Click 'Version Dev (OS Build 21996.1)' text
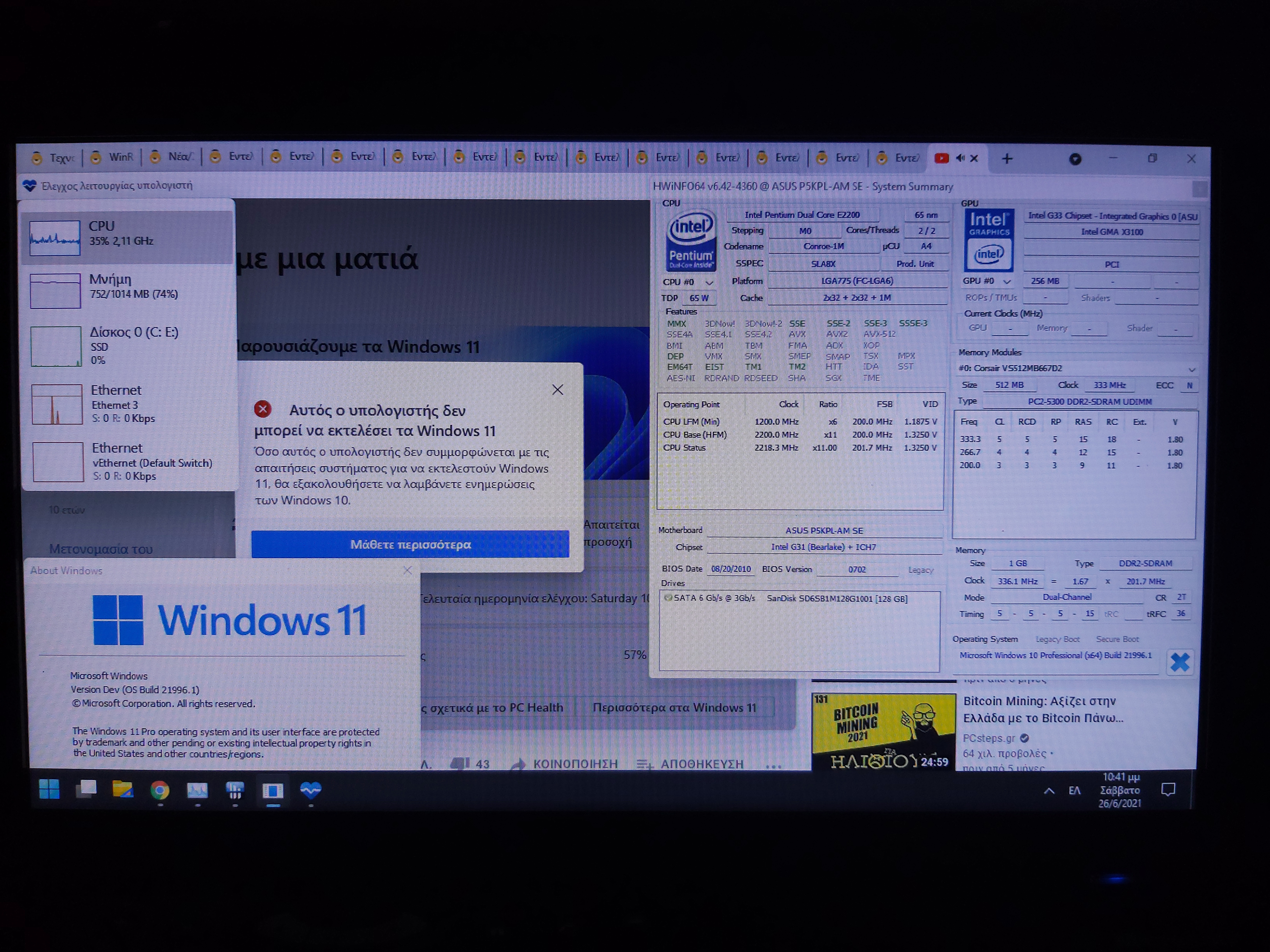Viewport: 1270px width, 952px height. point(135,690)
